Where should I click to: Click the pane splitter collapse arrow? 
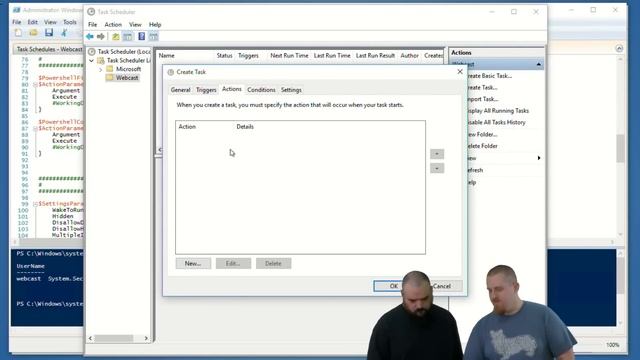pos(159,150)
